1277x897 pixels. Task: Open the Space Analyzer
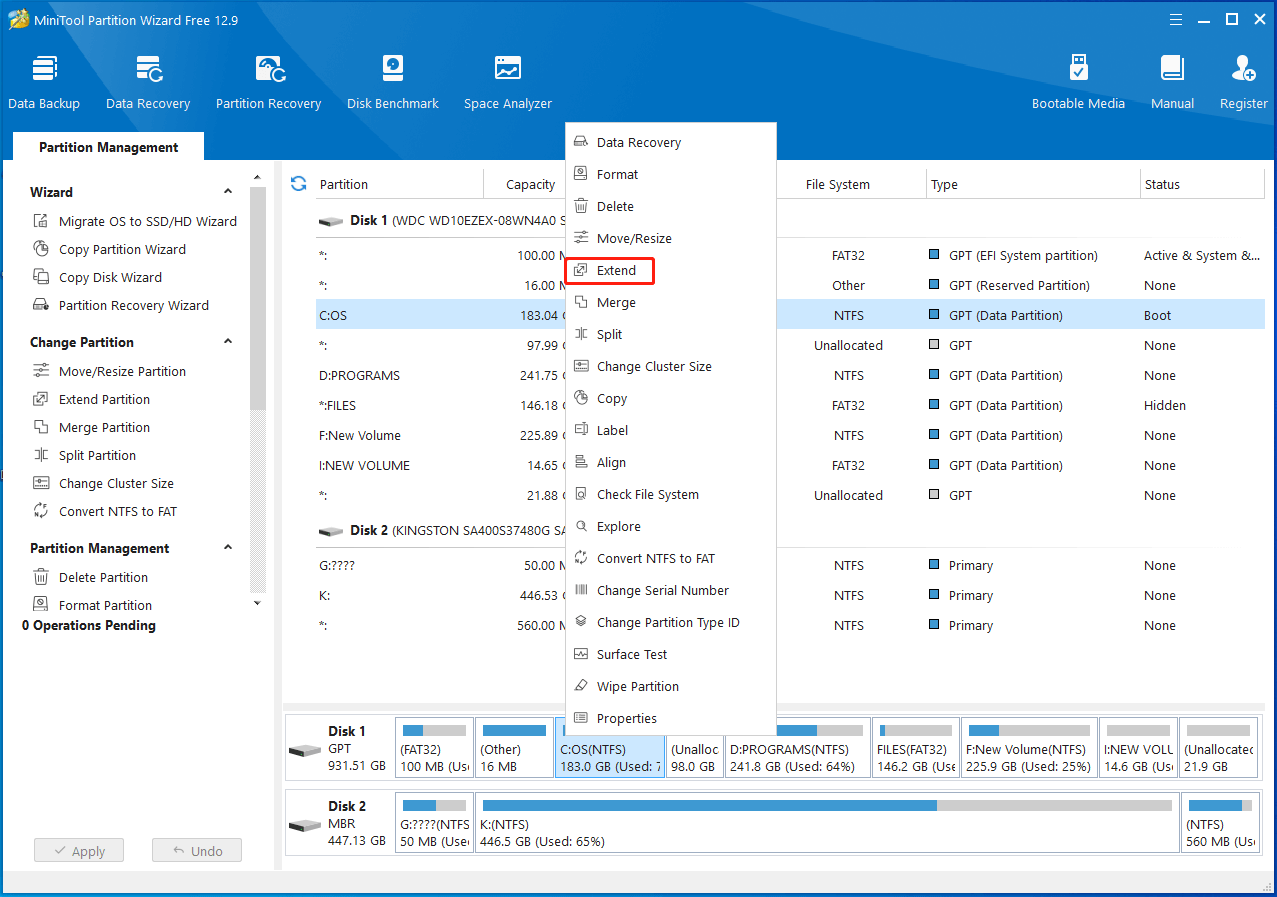[507, 78]
